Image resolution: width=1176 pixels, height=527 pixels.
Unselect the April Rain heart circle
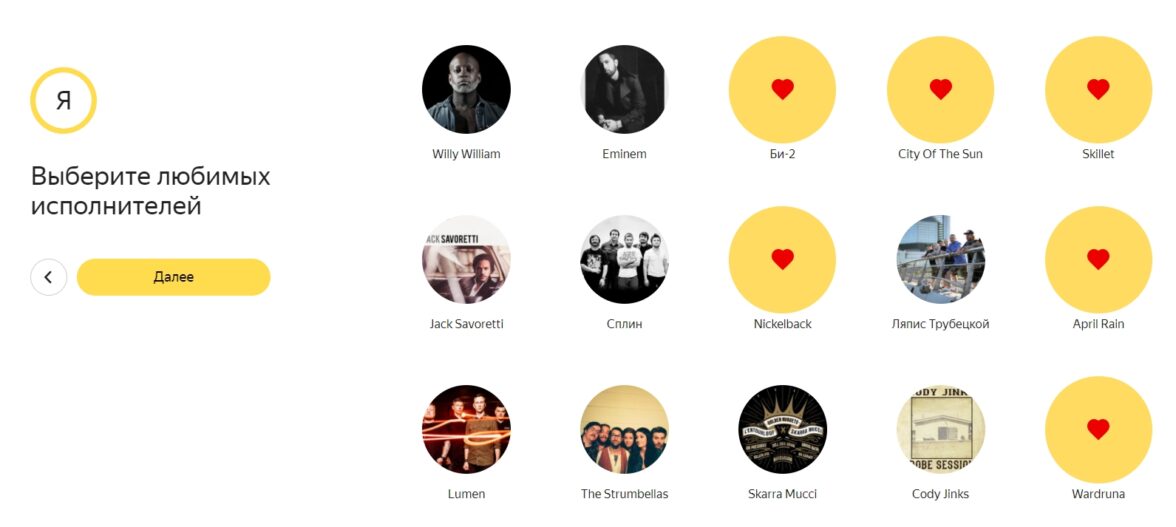(1098, 259)
